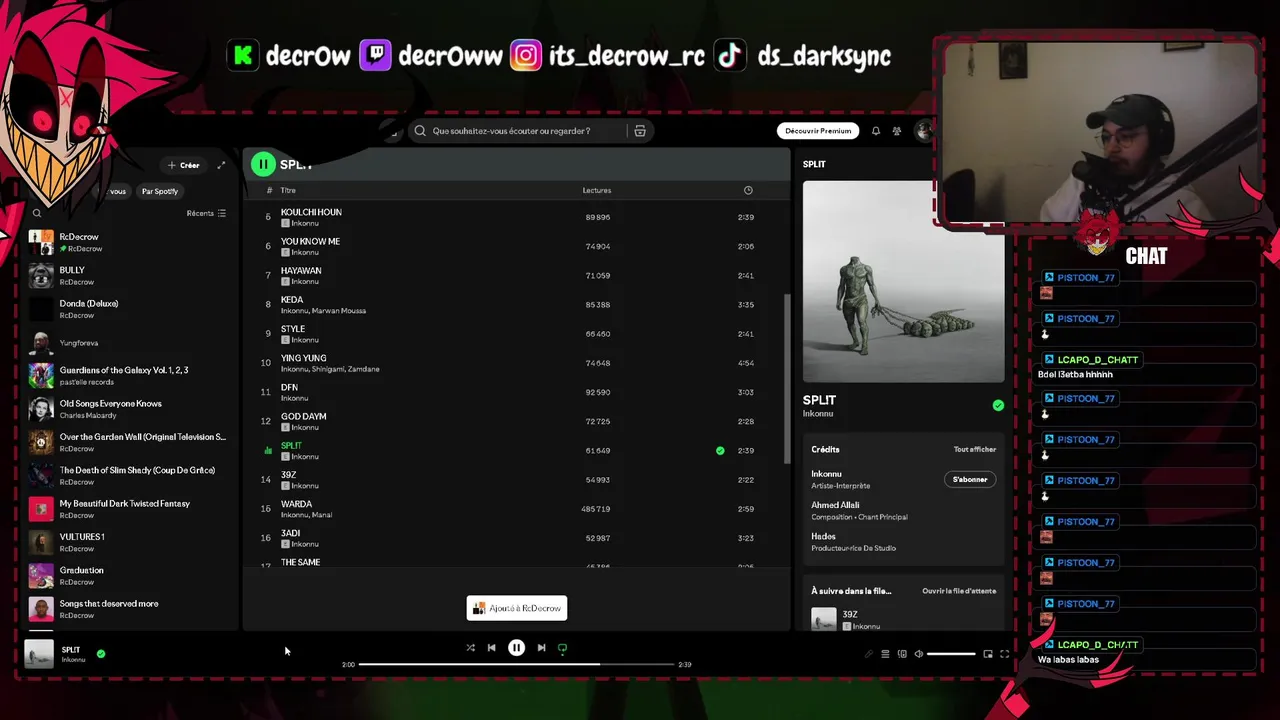Click the large SPLIT album cover

pos(903,281)
